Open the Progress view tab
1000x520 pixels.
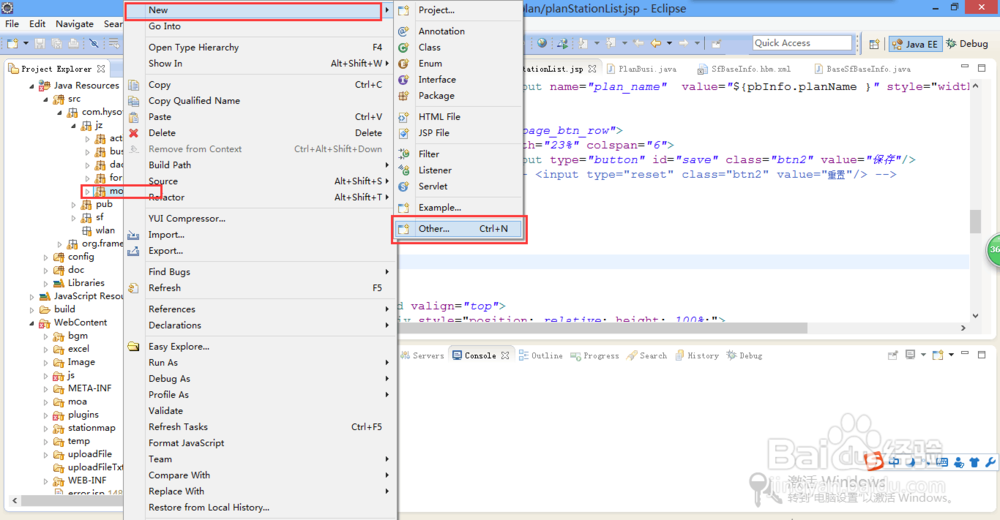[594, 355]
